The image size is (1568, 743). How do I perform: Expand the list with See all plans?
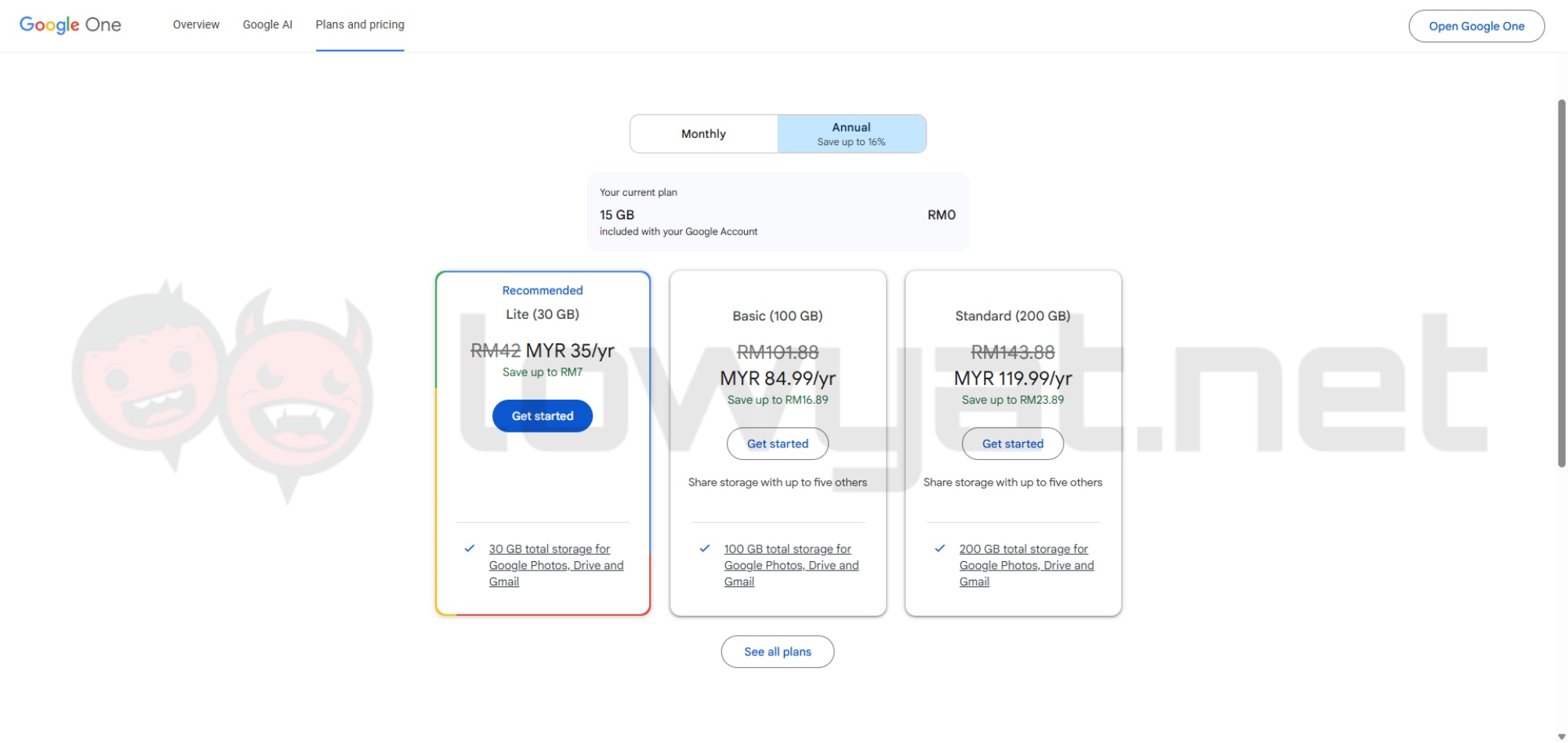(777, 651)
